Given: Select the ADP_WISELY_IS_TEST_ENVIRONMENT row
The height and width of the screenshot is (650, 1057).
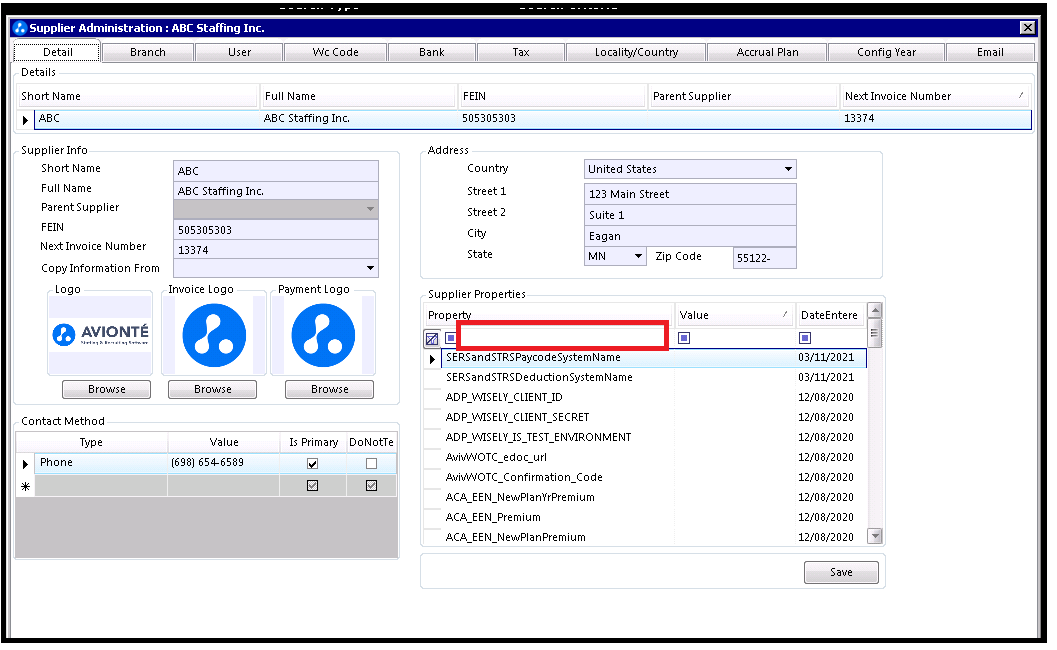Looking at the screenshot, I should tap(645, 438).
